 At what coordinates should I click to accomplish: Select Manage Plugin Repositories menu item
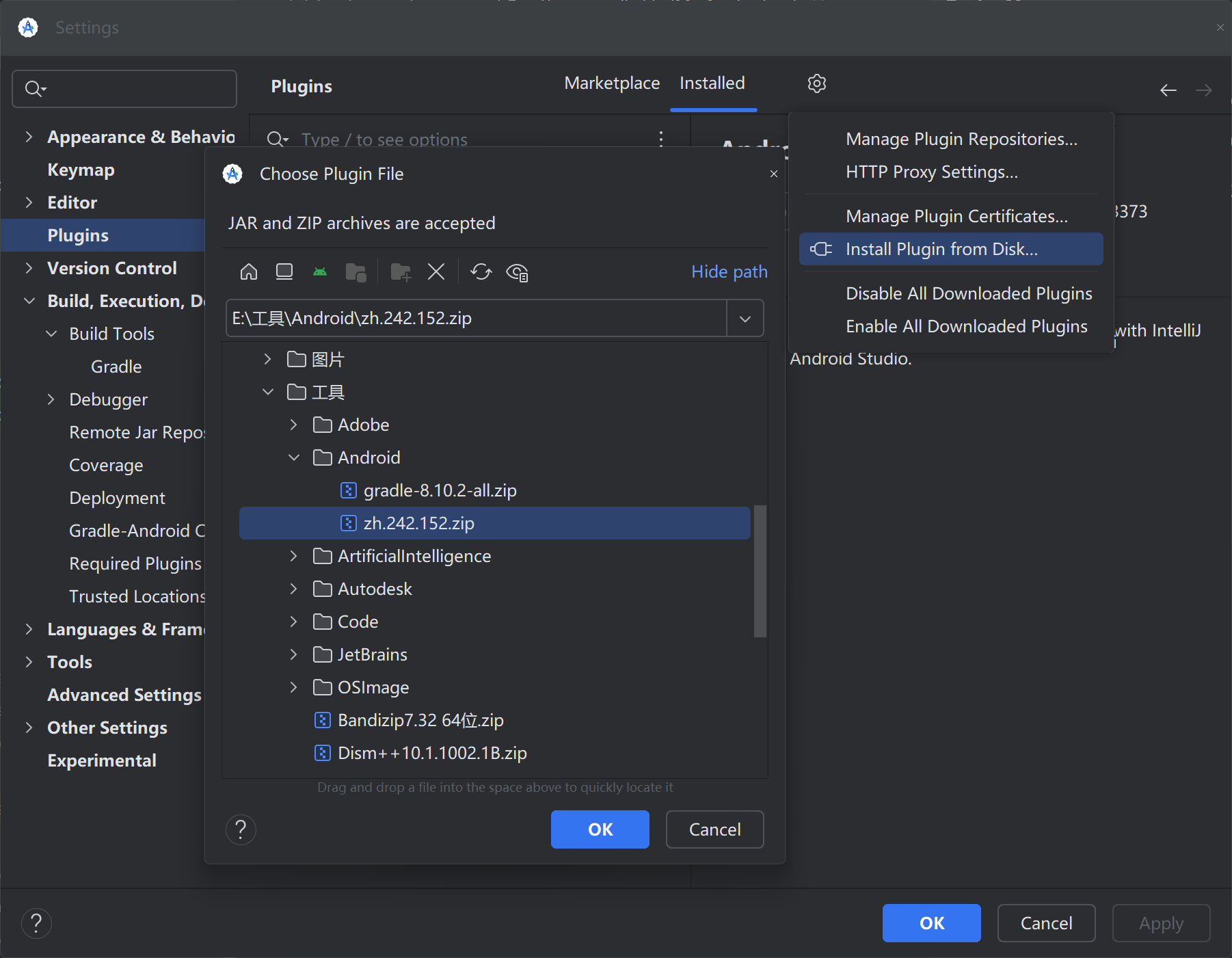click(951, 139)
